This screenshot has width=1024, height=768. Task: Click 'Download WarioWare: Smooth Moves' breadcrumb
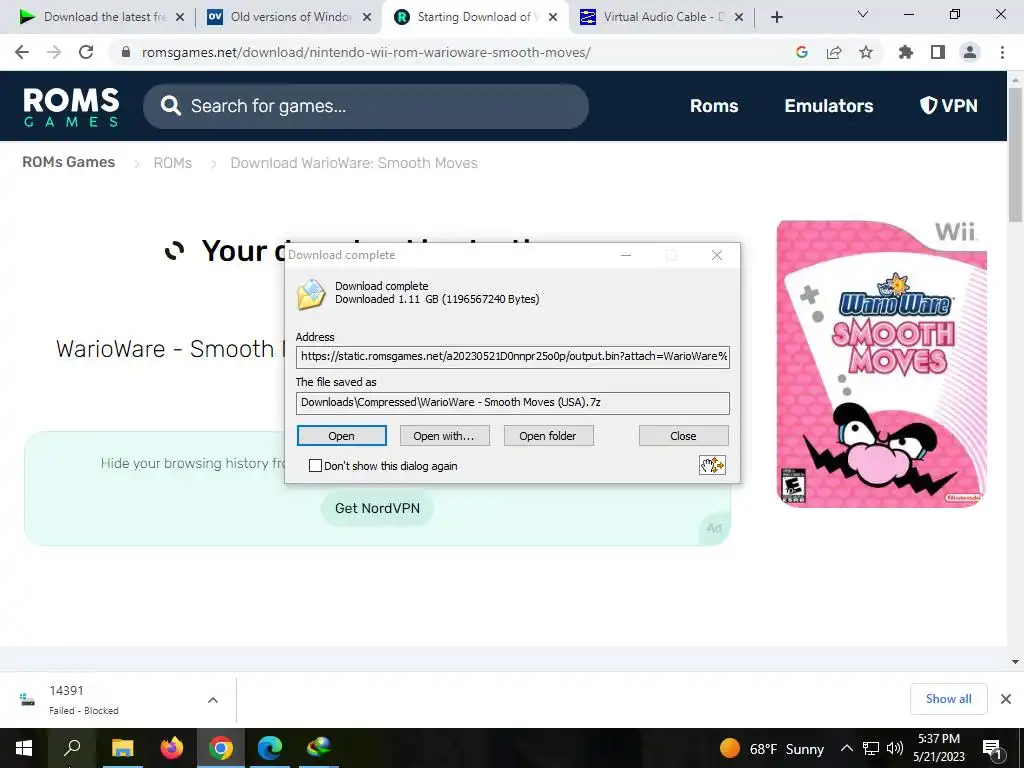click(x=354, y=163)
